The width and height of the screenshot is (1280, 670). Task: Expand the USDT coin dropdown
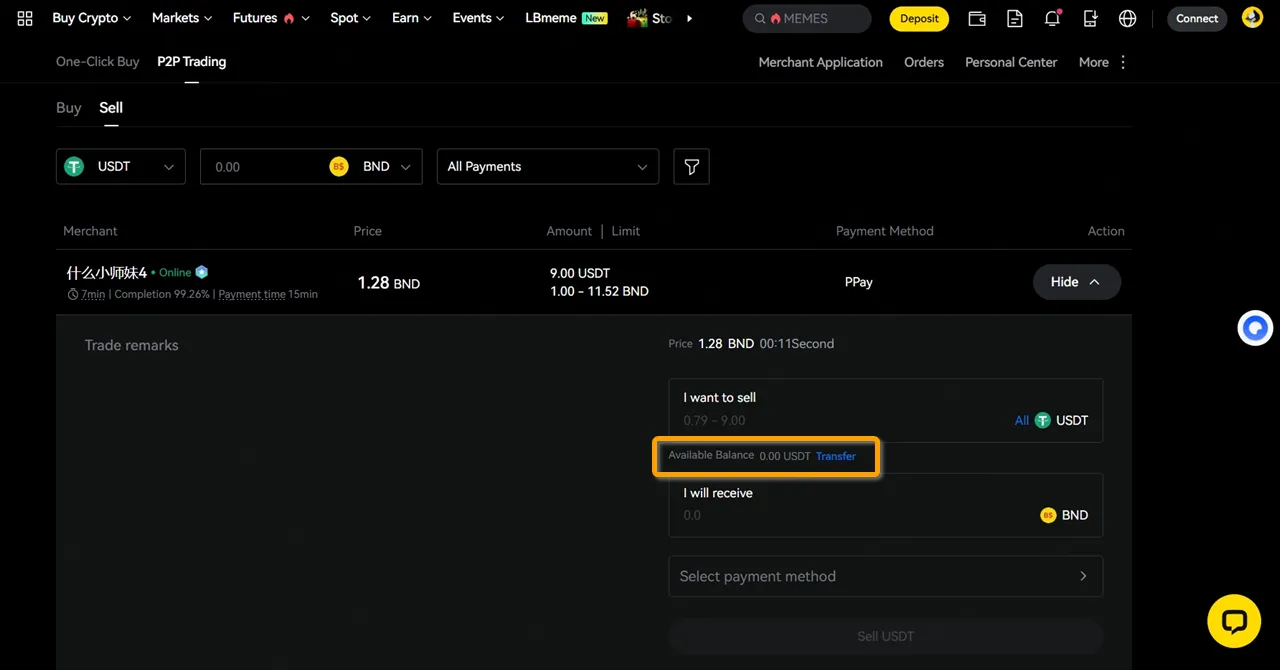tap(121, 167)
